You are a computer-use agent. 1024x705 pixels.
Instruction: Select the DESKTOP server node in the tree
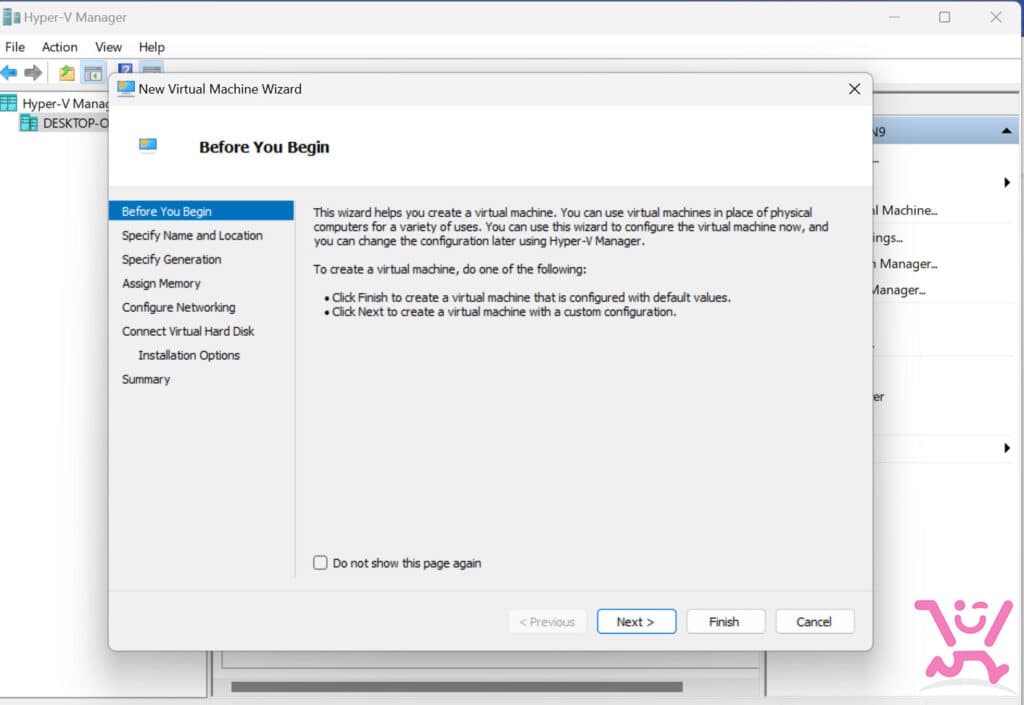click(65, 123)
